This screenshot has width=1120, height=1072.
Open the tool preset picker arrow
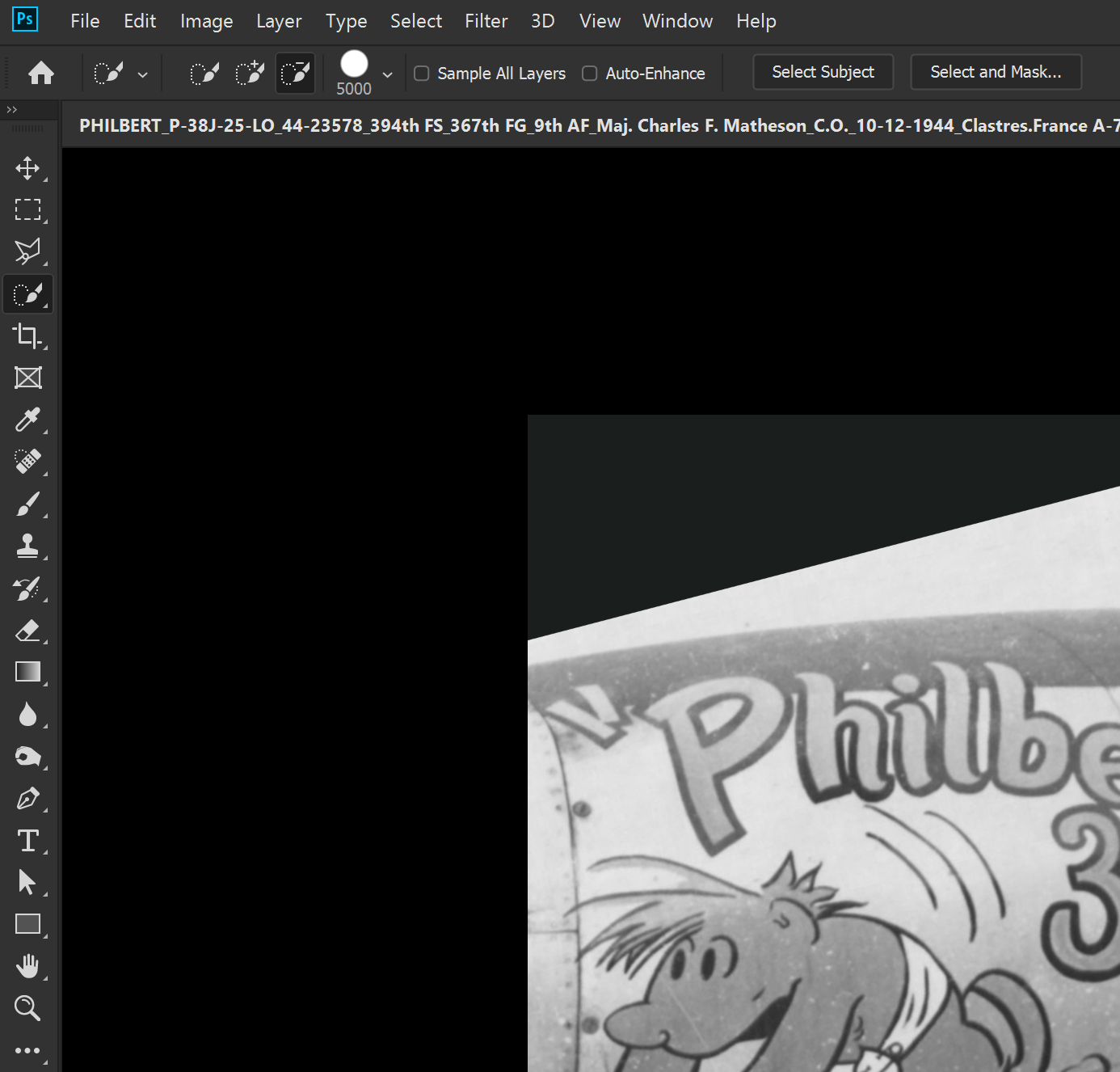tap(143, 74)
